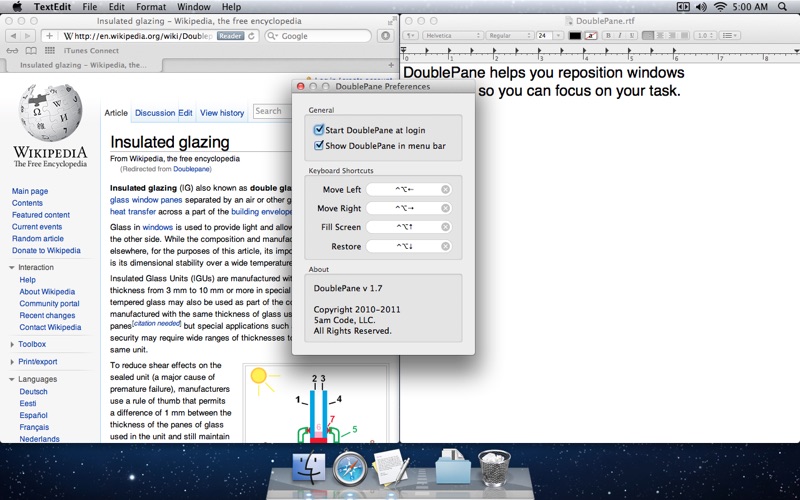This screenshot has height=500, width=800.
Task: Show all bookmarks book icon in Safari
Action: [31, 51]
